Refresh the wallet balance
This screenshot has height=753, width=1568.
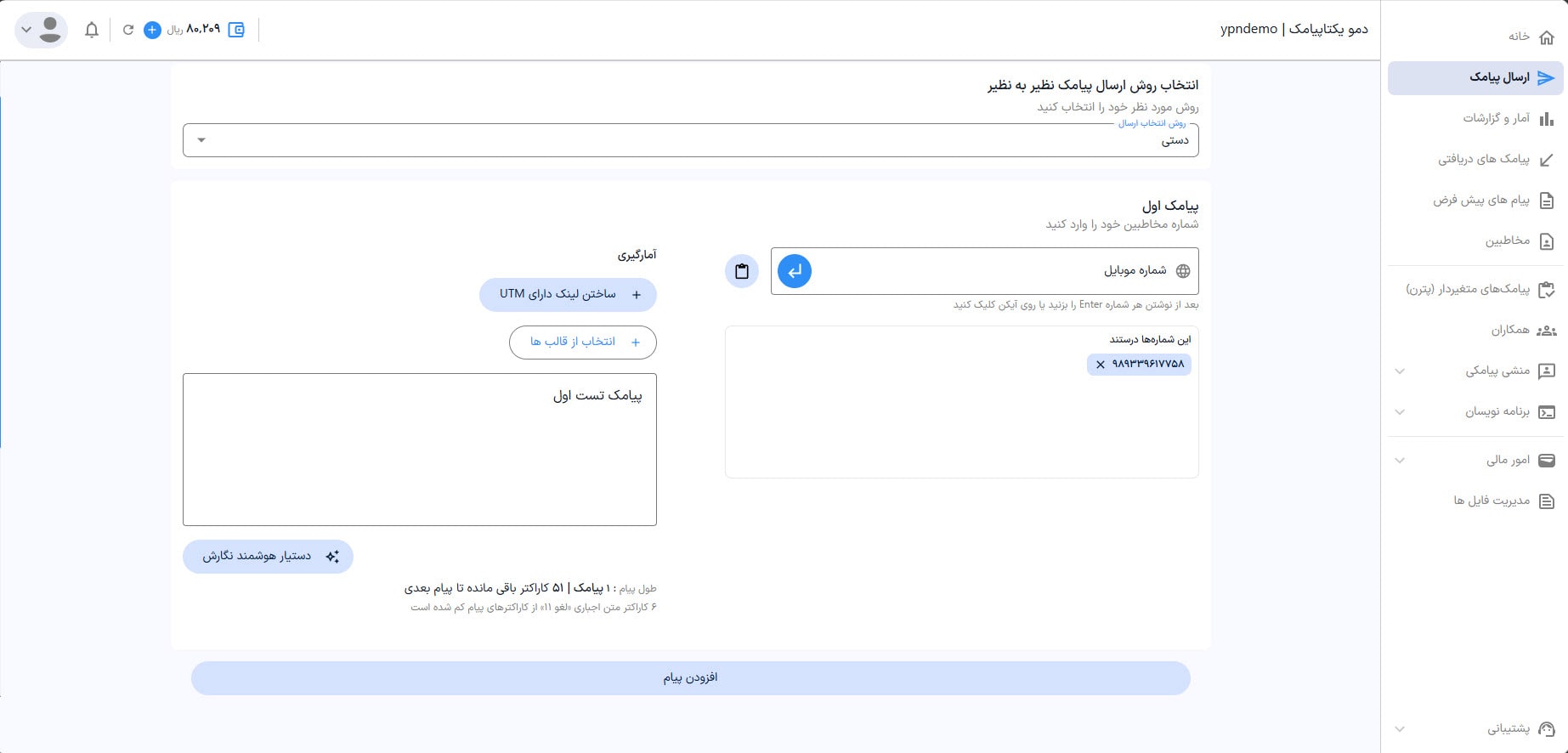(x=128, y=30)
